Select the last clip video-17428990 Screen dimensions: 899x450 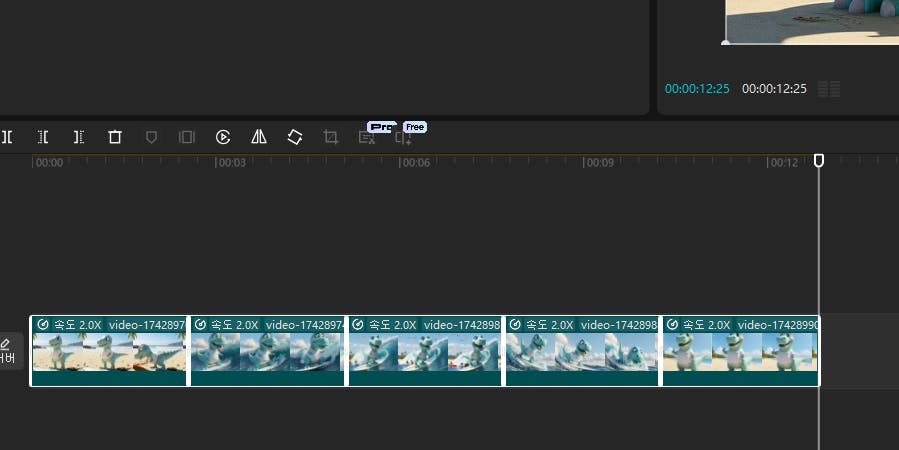tap(741, 351)
